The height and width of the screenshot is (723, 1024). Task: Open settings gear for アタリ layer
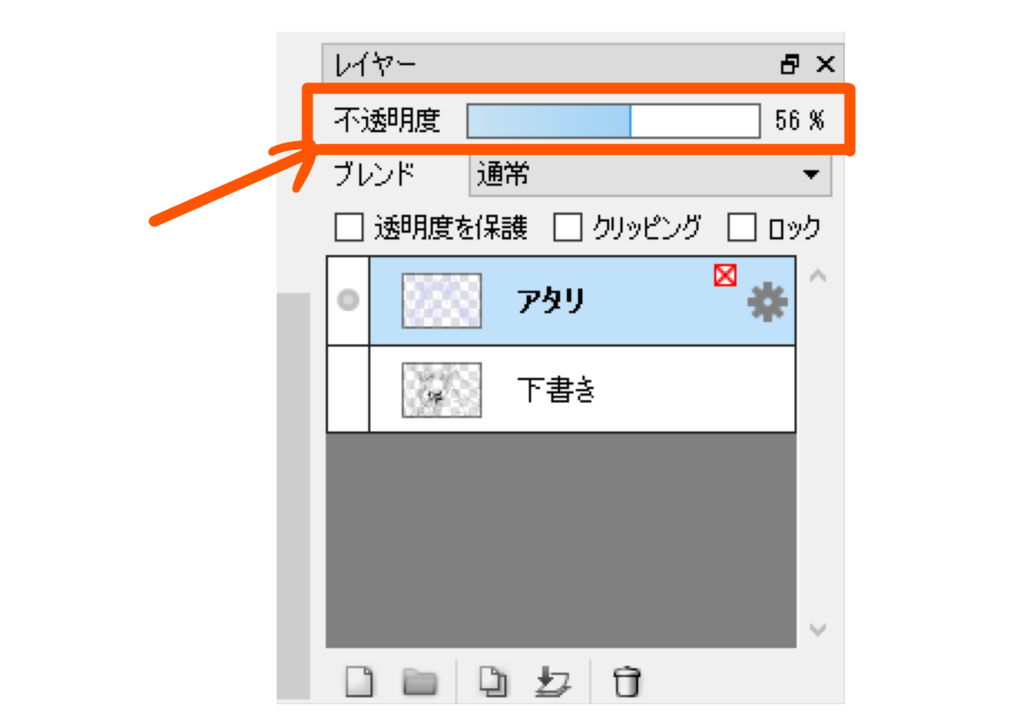point(767,302)
